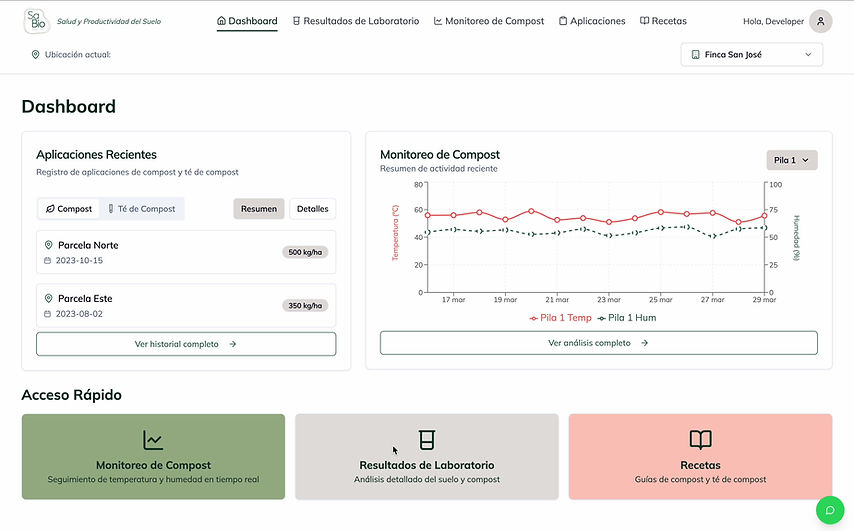The width and height of the screenshot is (854, 531).
Task: Expand the Finca San José location dropdown
Action: tap(752, 55)
